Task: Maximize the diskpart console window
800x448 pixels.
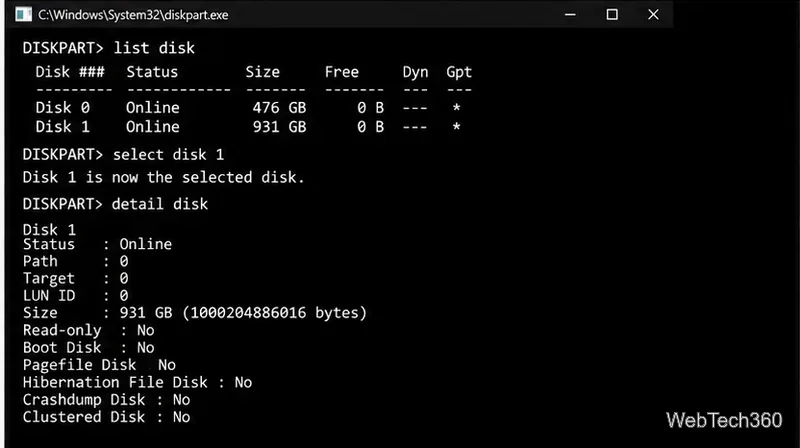Action: click(612, 14)
